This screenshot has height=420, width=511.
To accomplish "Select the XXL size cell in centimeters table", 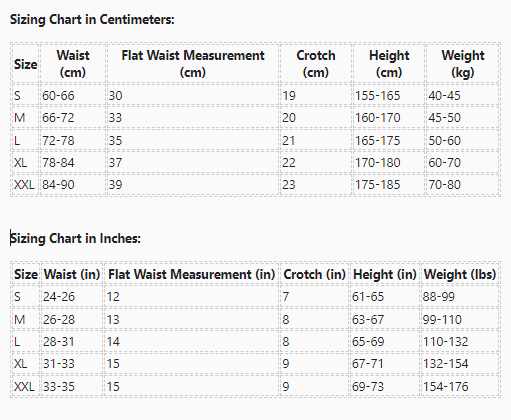I will coord(25,185).
